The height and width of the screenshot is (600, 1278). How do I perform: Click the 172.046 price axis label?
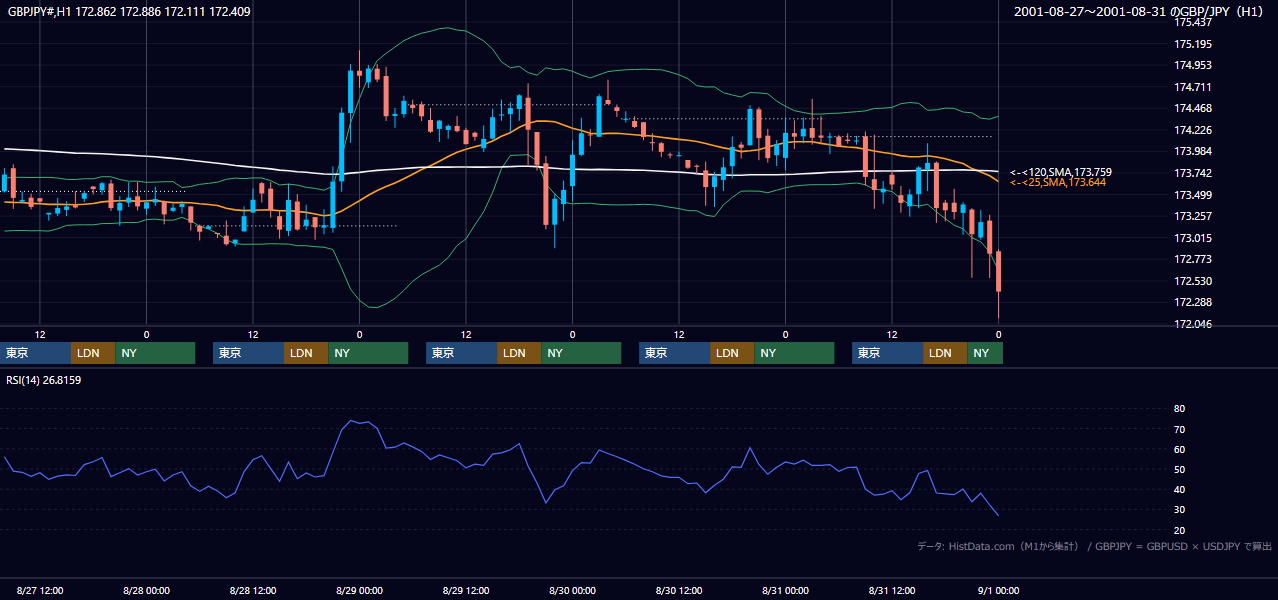pyautogui.click(x=1193, y=324)
